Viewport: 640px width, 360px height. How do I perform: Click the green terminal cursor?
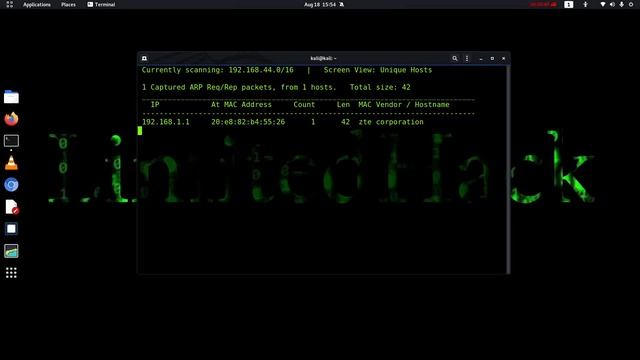pos(140,131)
